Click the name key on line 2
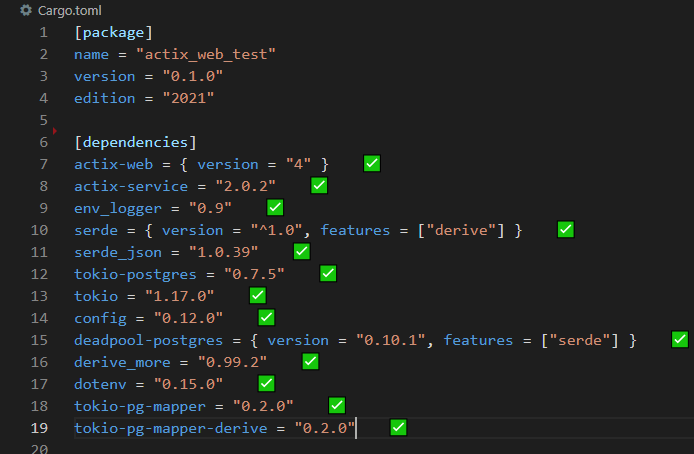Image resolution: width=694 pixels, height=454 pixels. point(92,54)
